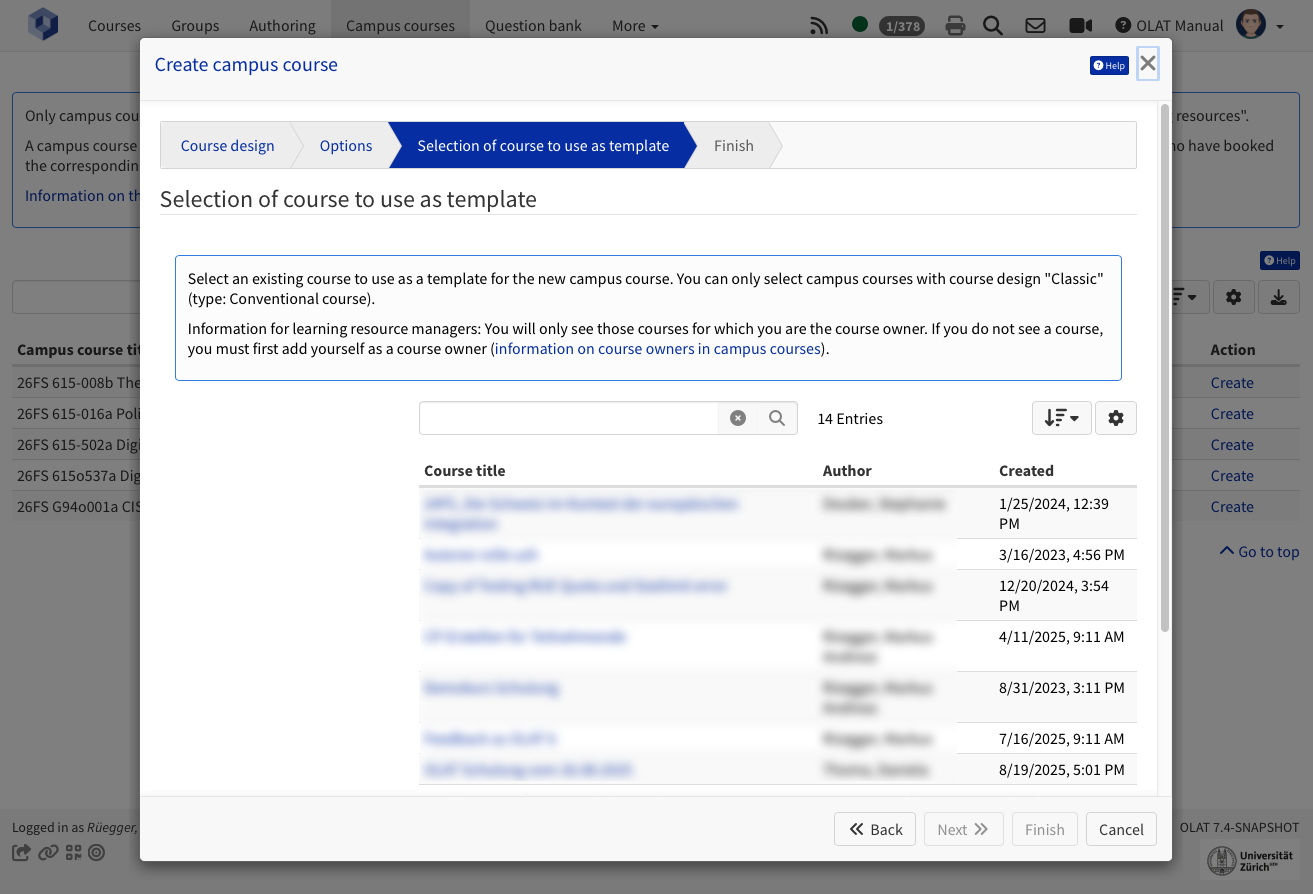The height and width of the screenshot is (894, 1313).
Task: Expand the More menu
Action: [x=635, y=26]
